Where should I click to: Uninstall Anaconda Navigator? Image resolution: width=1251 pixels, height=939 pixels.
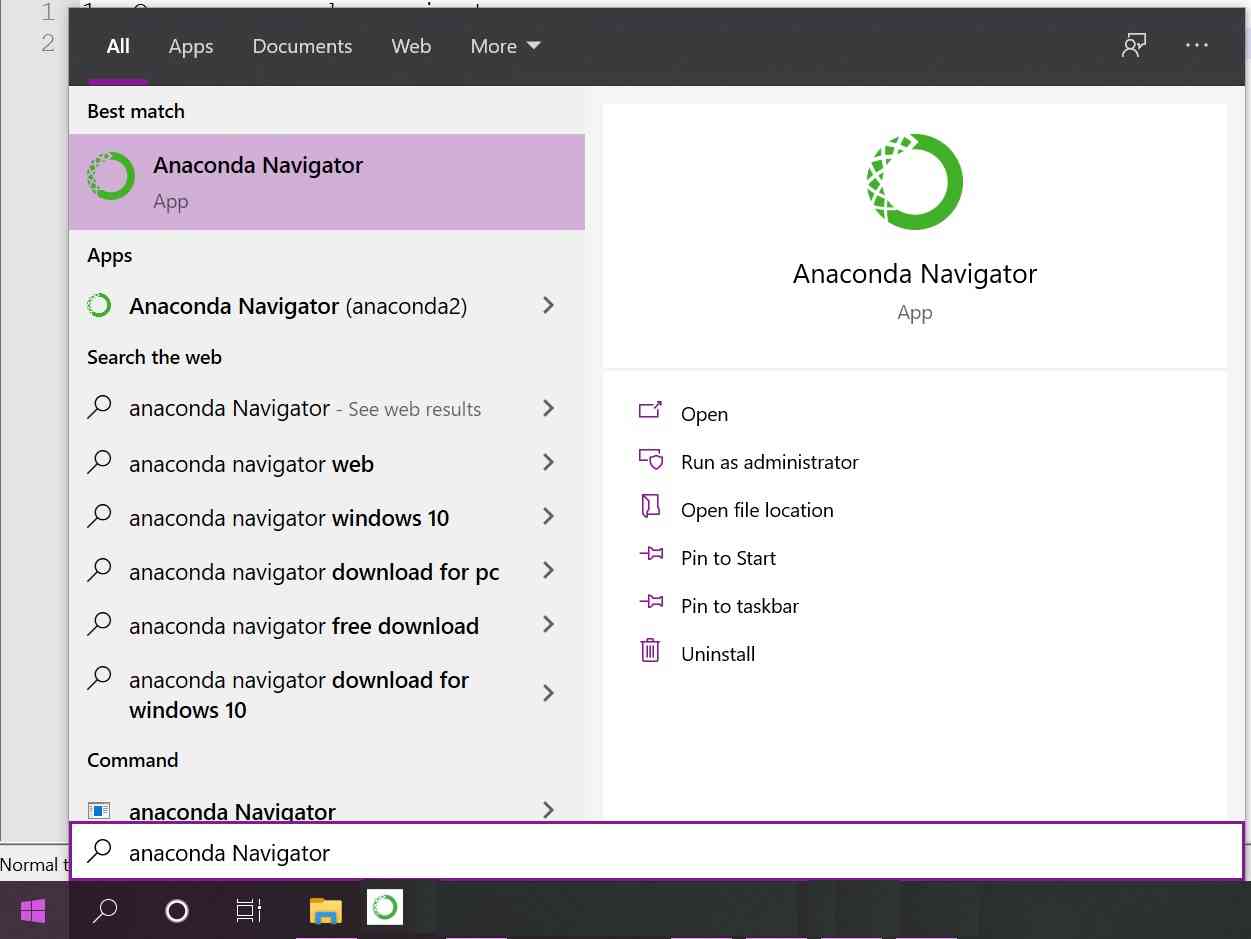[718, 654]
